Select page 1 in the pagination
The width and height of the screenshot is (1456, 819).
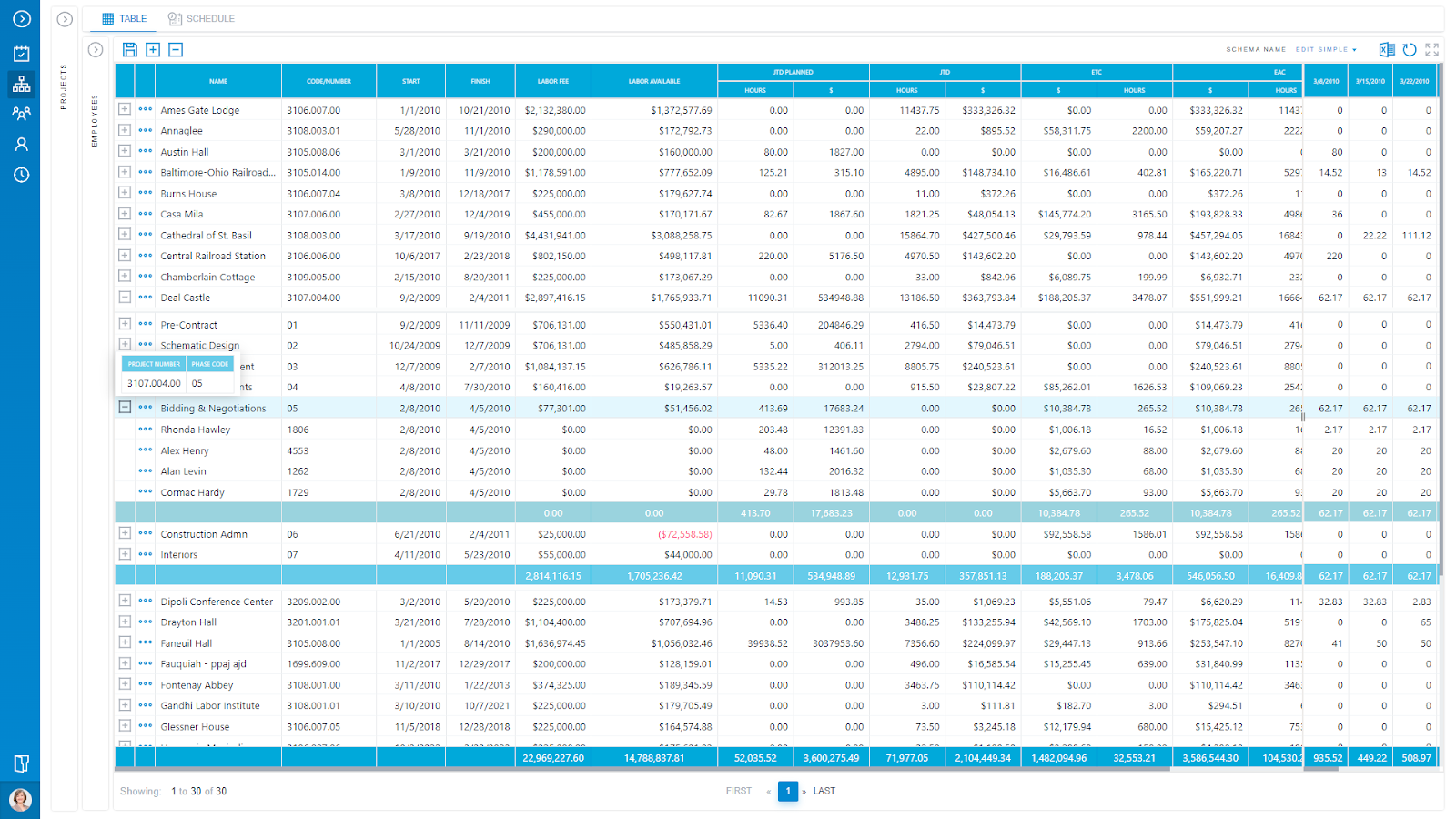788,792
